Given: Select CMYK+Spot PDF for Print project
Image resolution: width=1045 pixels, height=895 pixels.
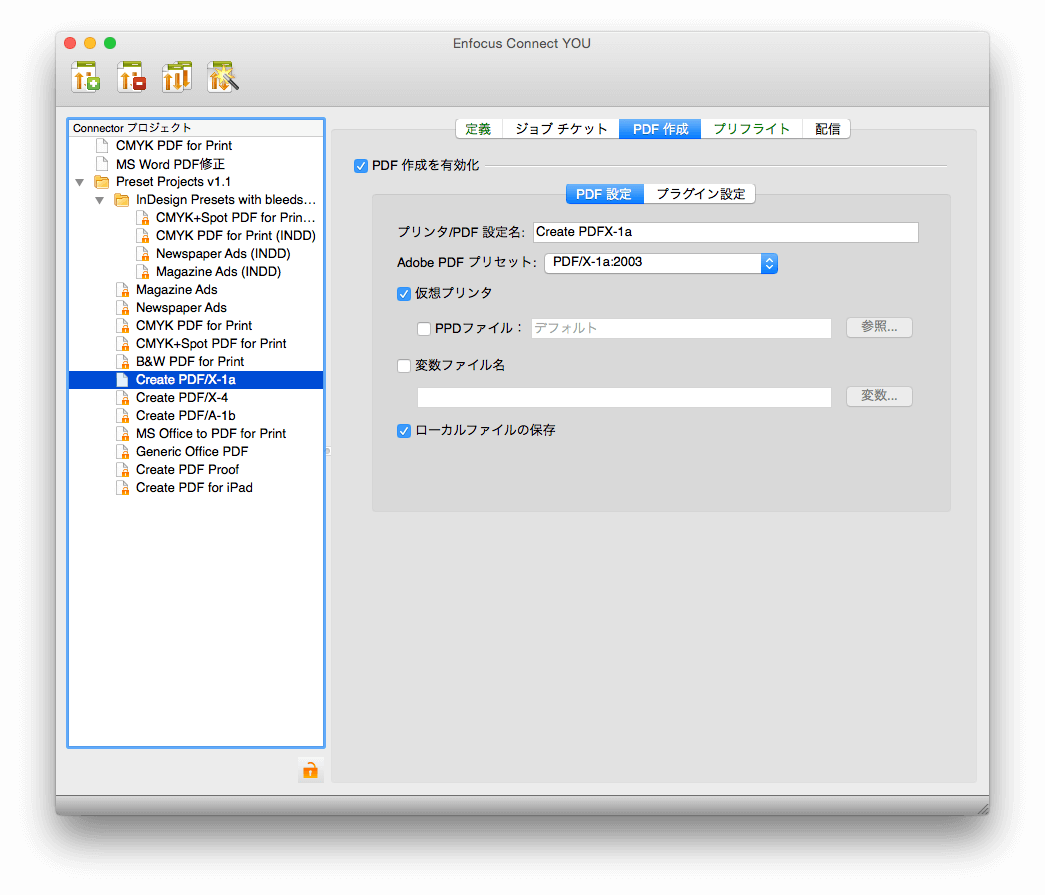Looking at the screenshot, I should tap(211, 344).
